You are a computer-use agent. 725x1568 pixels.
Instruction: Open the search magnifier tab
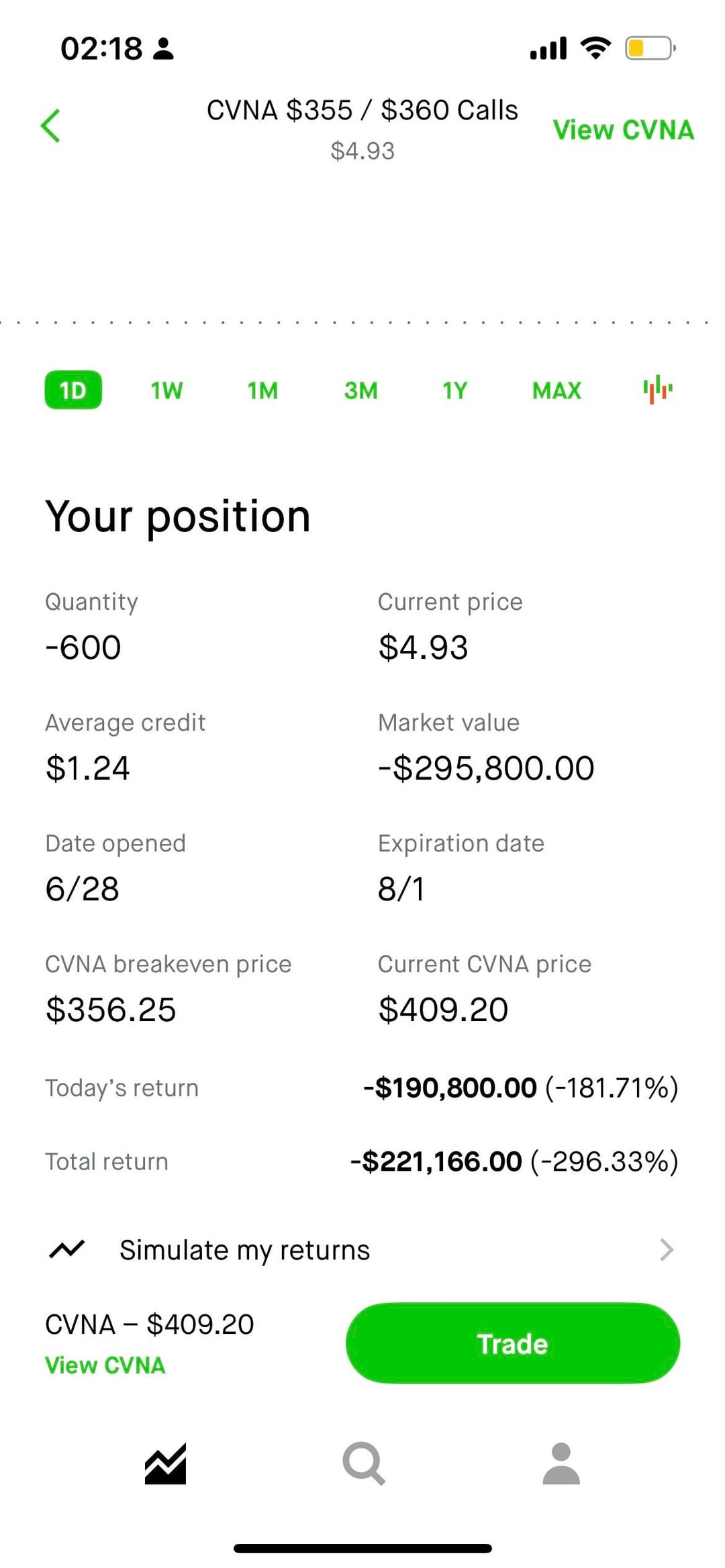pos(363,1463)
